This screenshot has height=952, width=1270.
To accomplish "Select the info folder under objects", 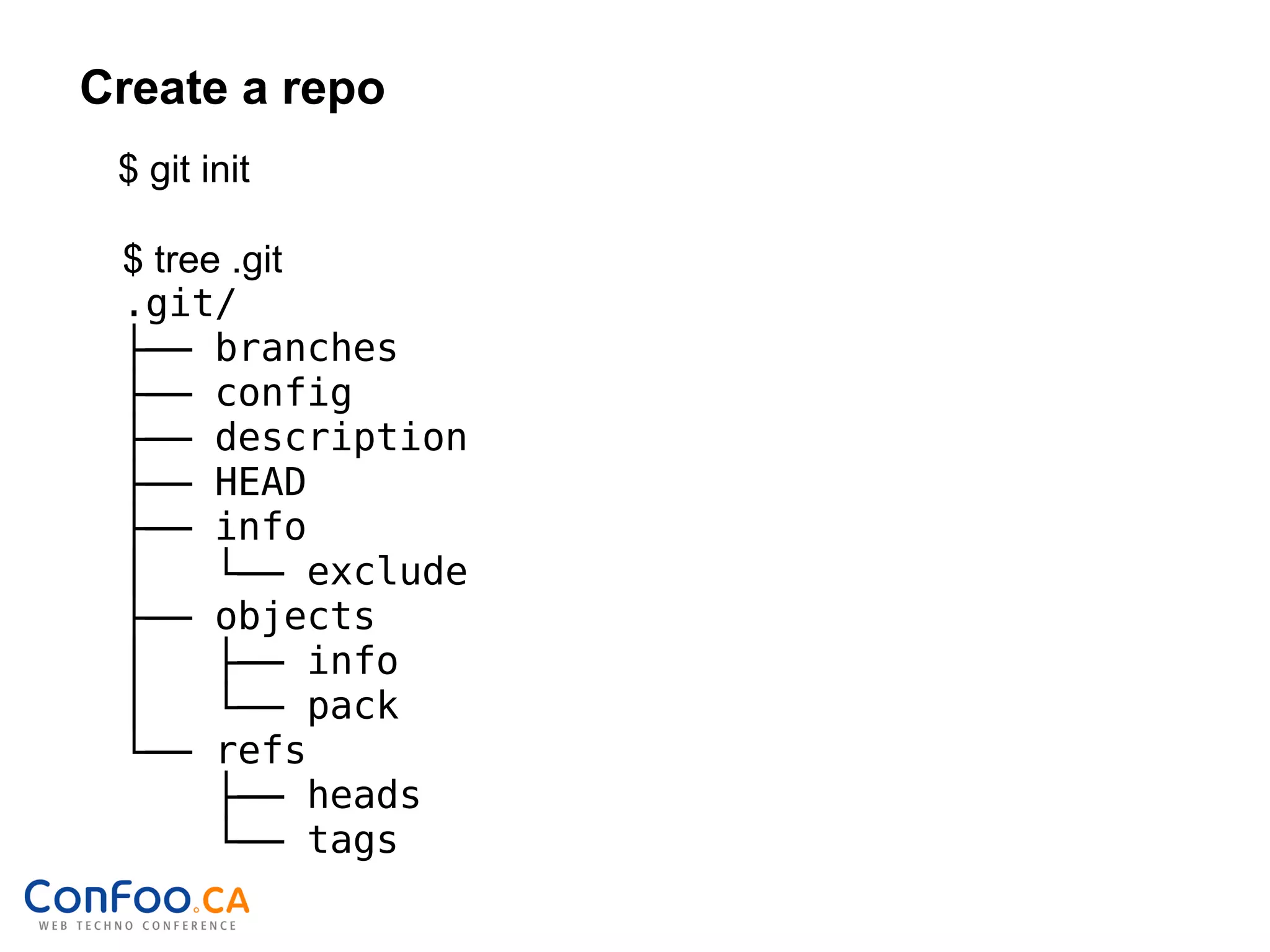I will click(x=353, y=661).
